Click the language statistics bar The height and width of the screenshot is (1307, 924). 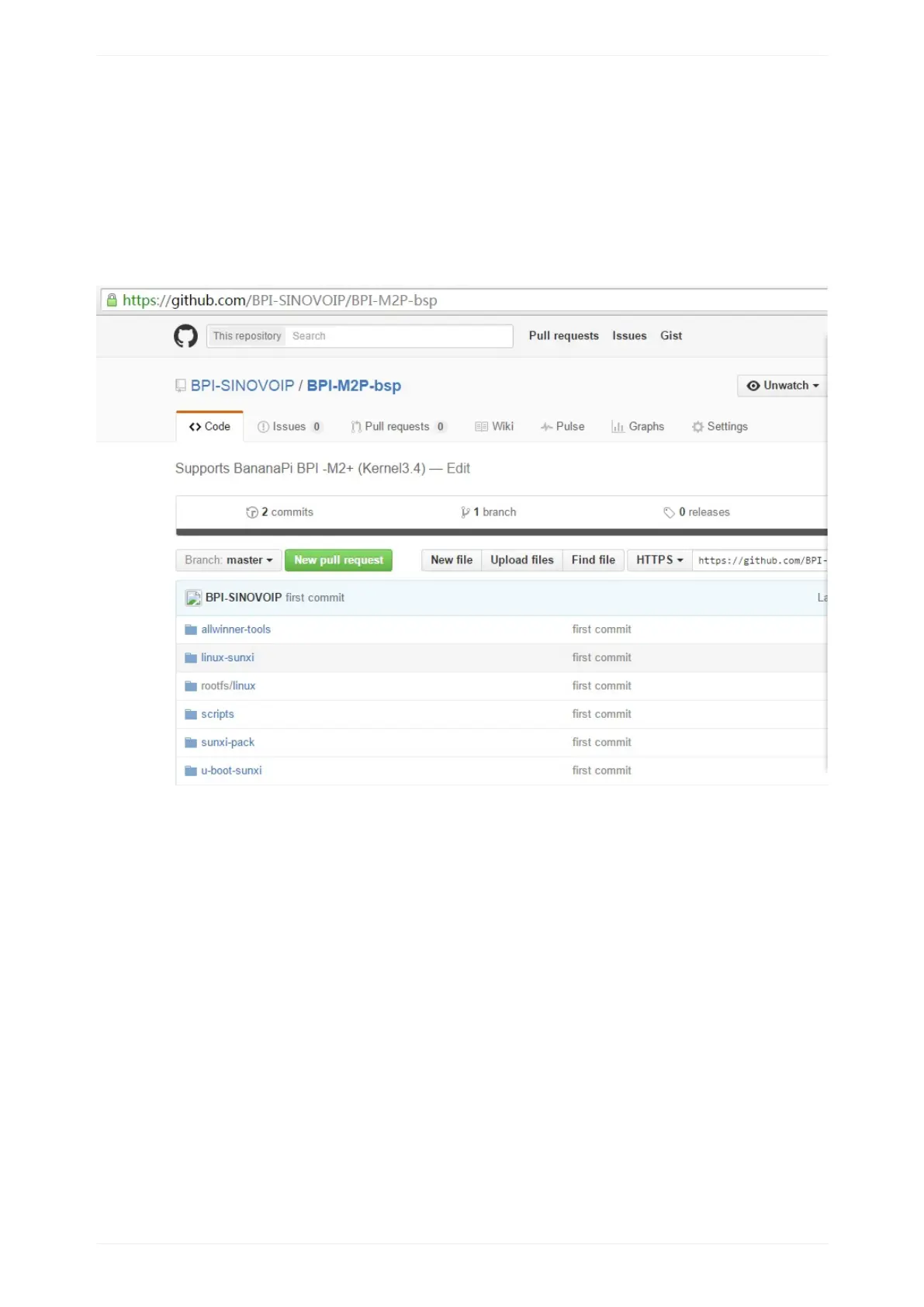point(501,532)
